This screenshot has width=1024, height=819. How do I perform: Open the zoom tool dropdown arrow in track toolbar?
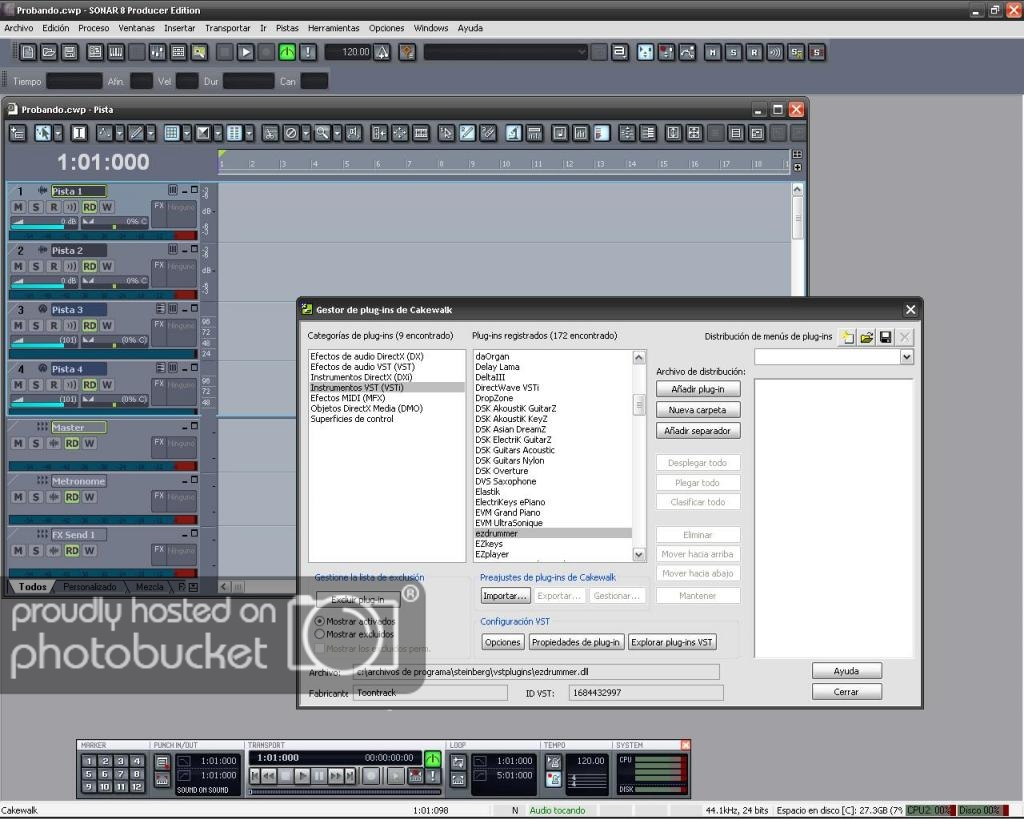click(337, 133)
